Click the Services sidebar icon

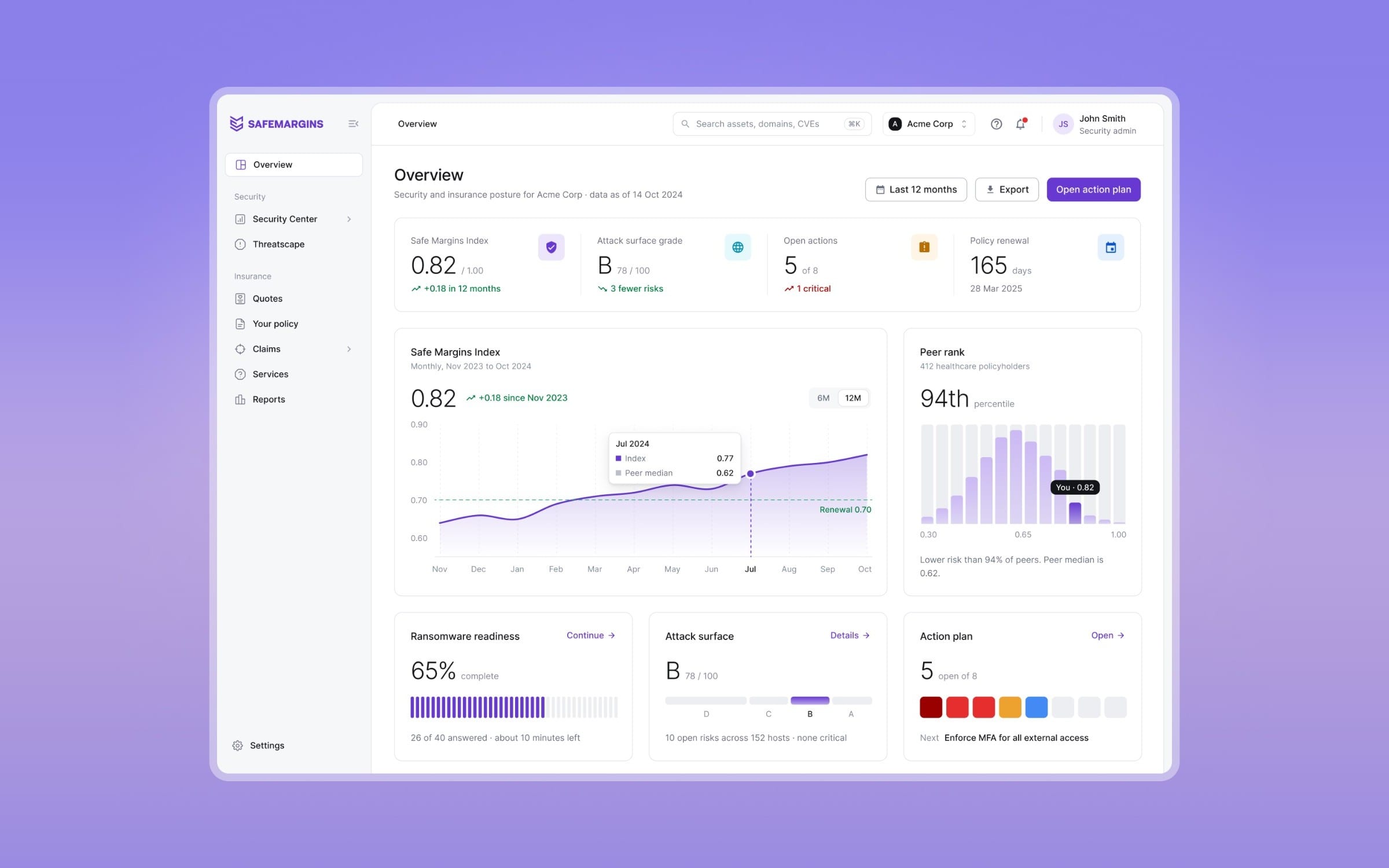240,374
